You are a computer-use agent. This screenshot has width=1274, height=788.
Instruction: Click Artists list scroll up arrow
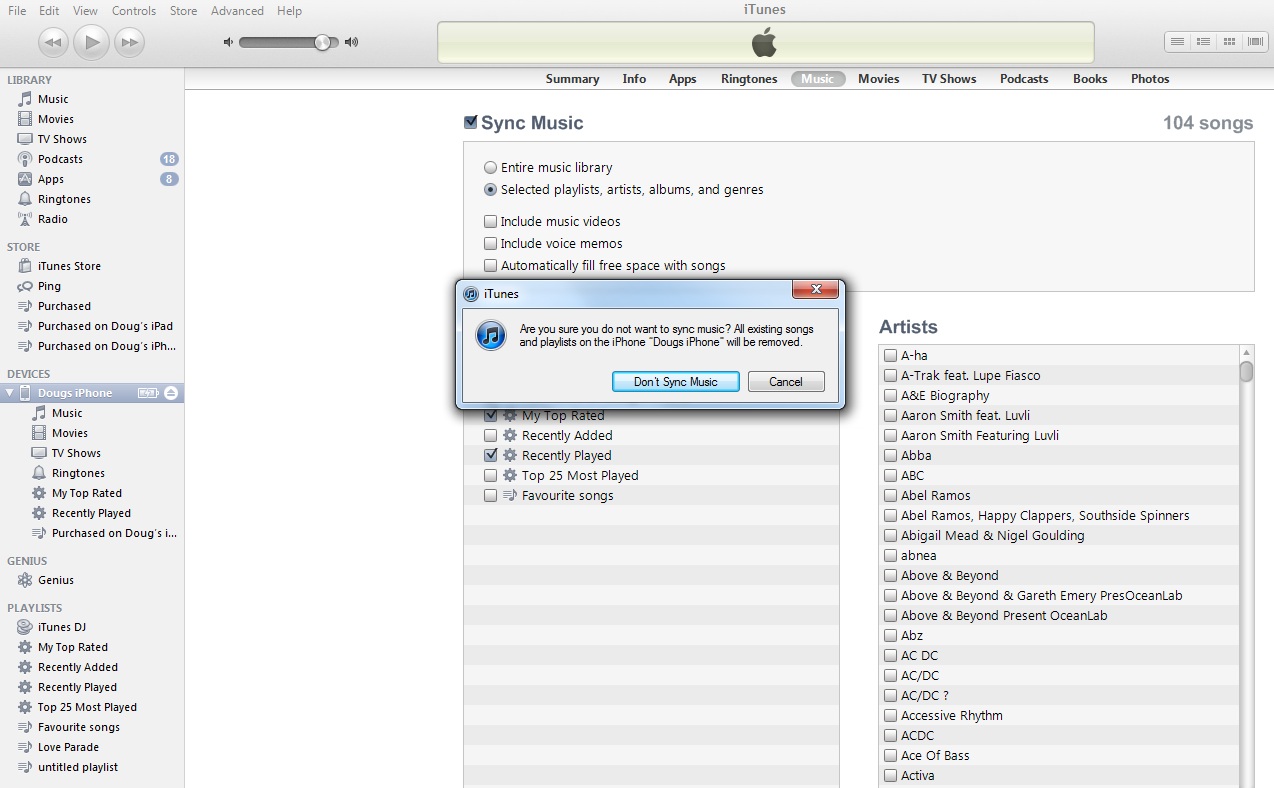1246,353
